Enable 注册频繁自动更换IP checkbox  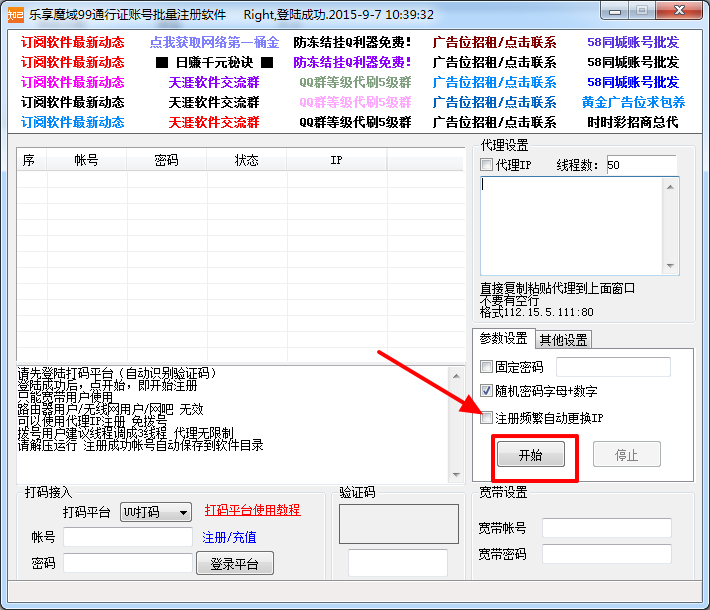(x=486, y=418)
